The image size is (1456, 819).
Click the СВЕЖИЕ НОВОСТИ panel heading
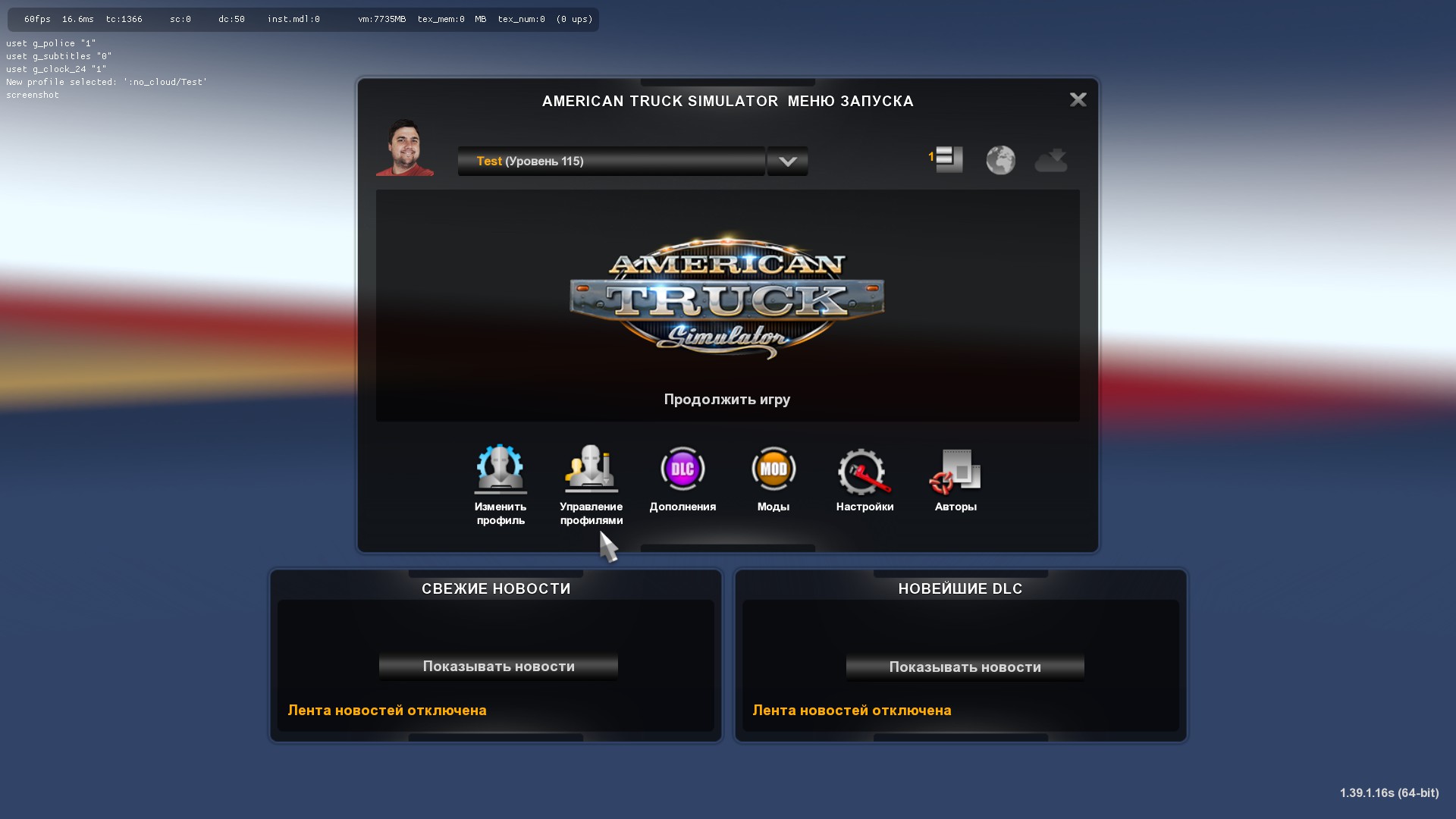click(x=496, y=588)
